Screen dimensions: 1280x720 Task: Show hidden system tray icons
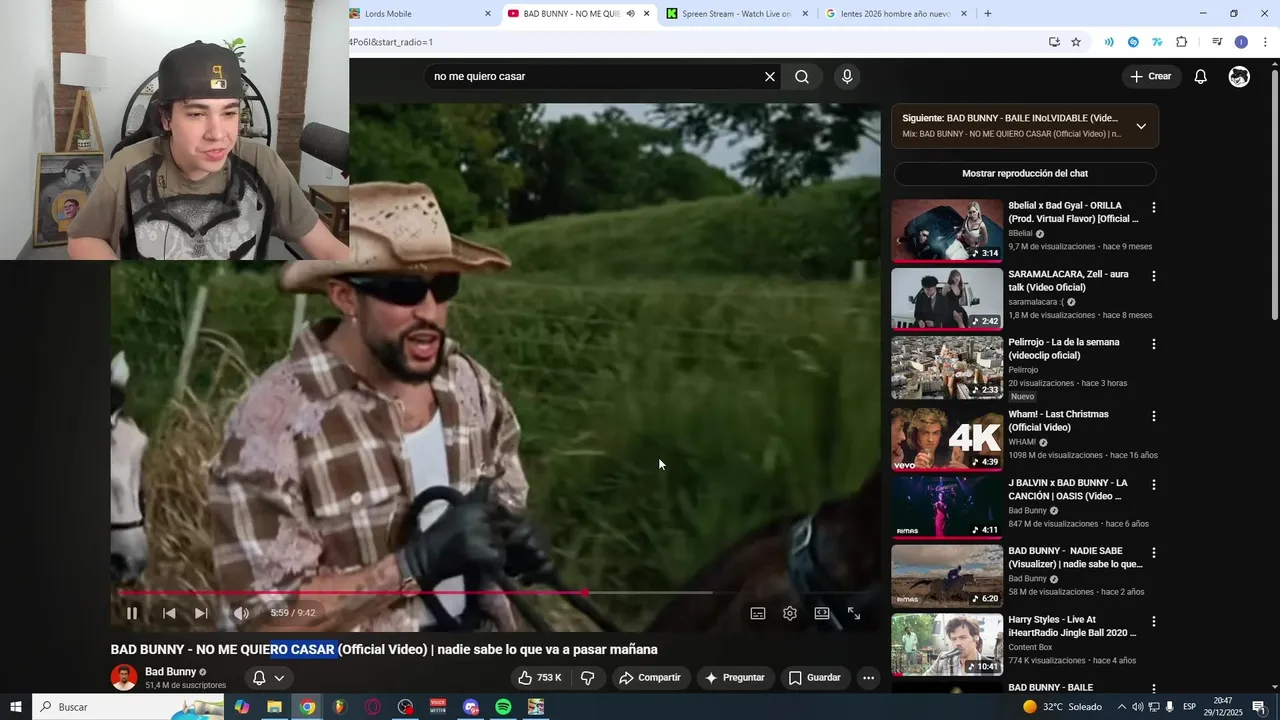pyautogui.click(x=1121, y=707)
